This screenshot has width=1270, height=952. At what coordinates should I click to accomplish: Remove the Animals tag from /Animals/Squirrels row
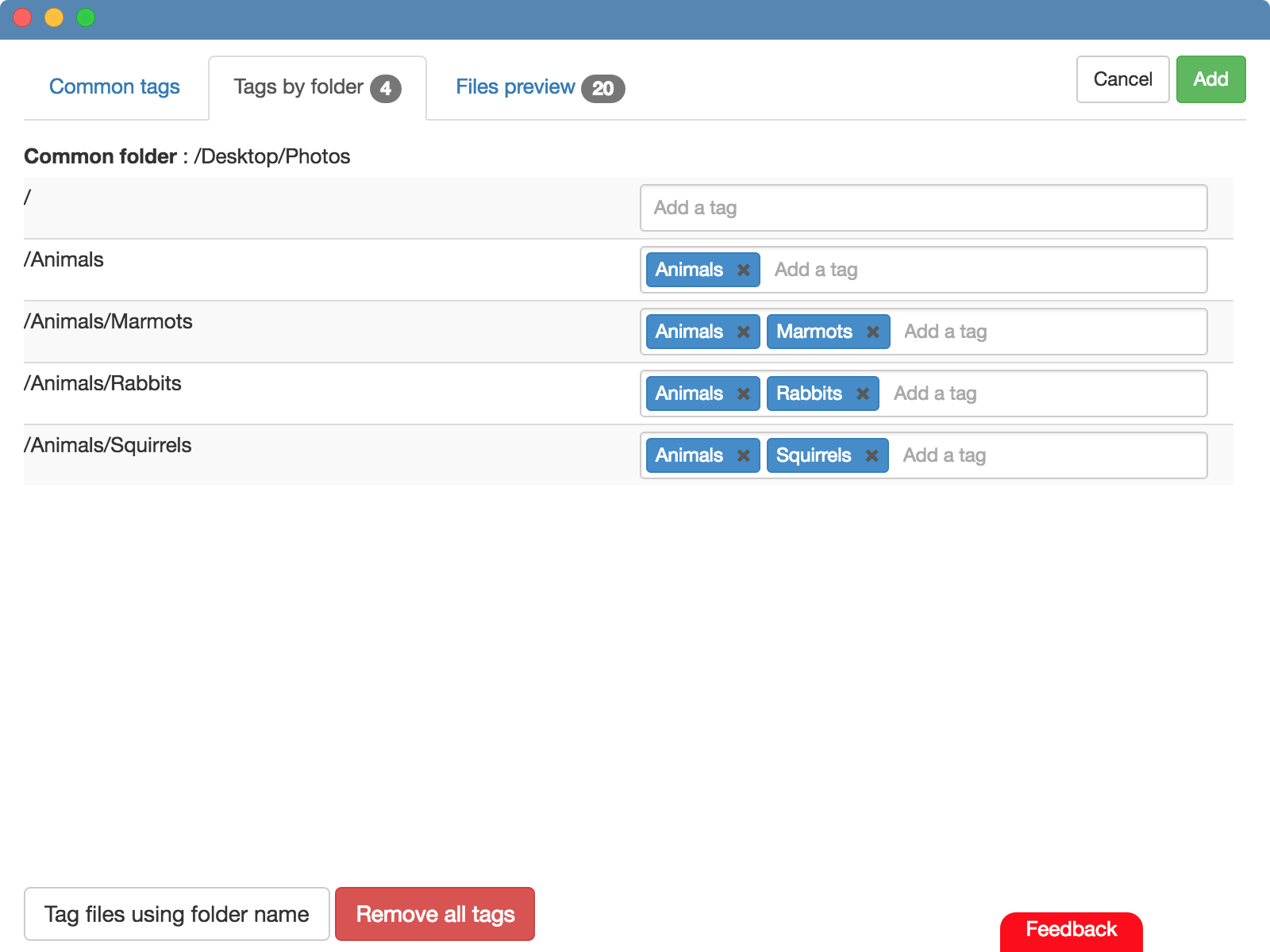point(744,455)
